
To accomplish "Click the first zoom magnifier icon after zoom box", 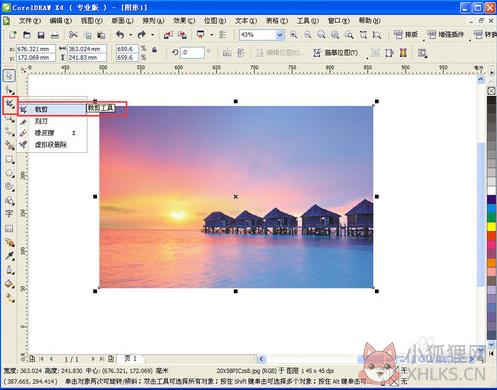I will [x=294, y=35].
